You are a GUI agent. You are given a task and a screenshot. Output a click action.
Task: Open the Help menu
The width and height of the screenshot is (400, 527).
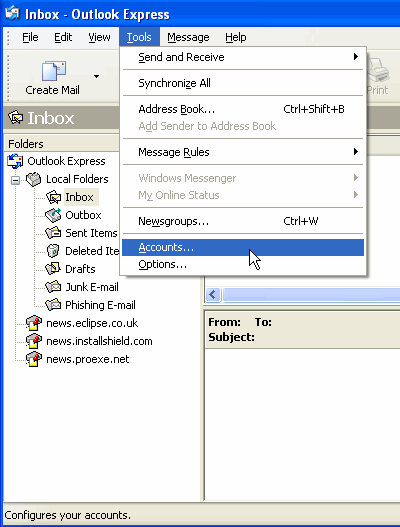pyautogui.click(x=236, y=37)
